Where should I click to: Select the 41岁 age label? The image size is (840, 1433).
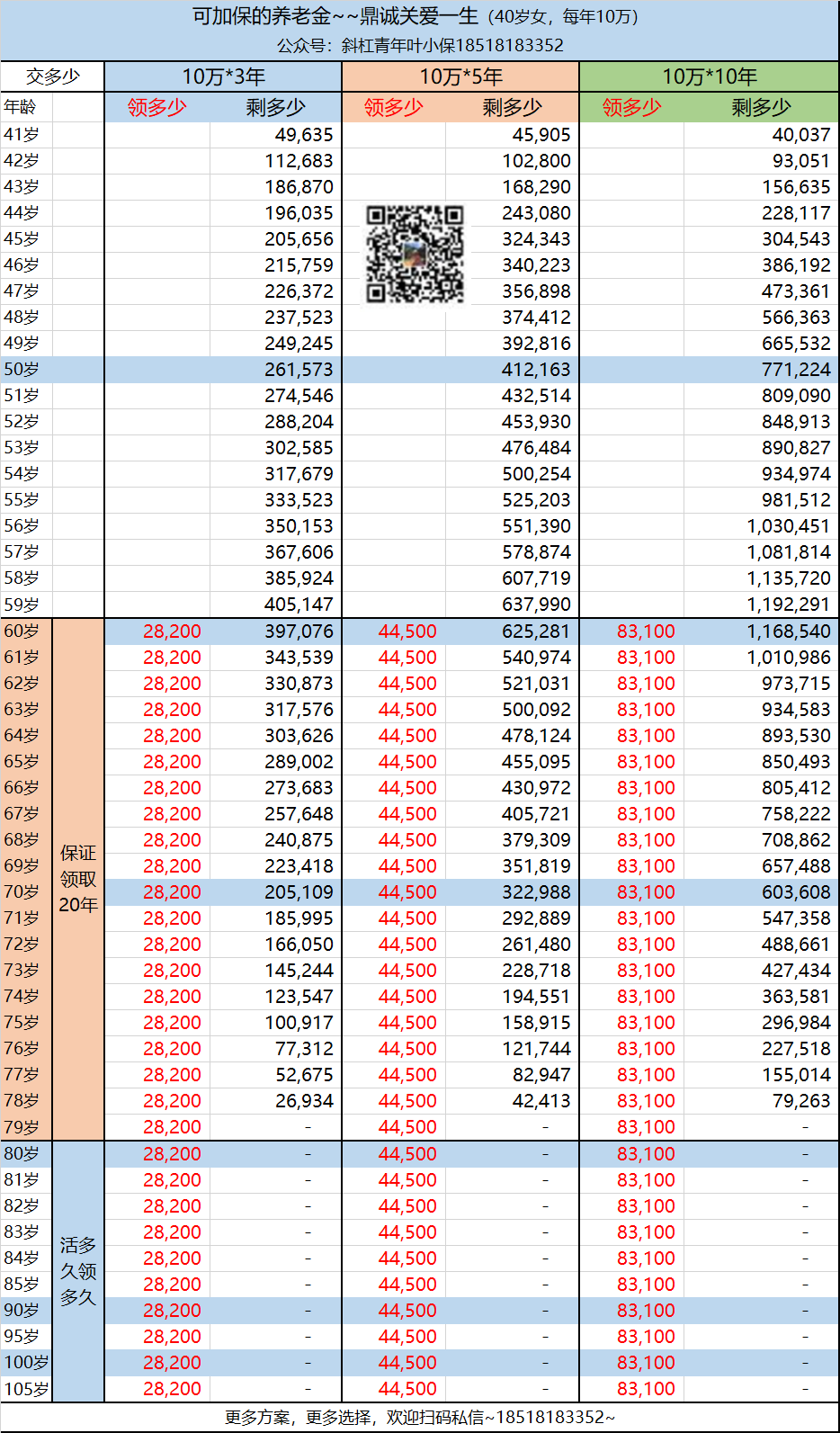click(x=22, y=134)
